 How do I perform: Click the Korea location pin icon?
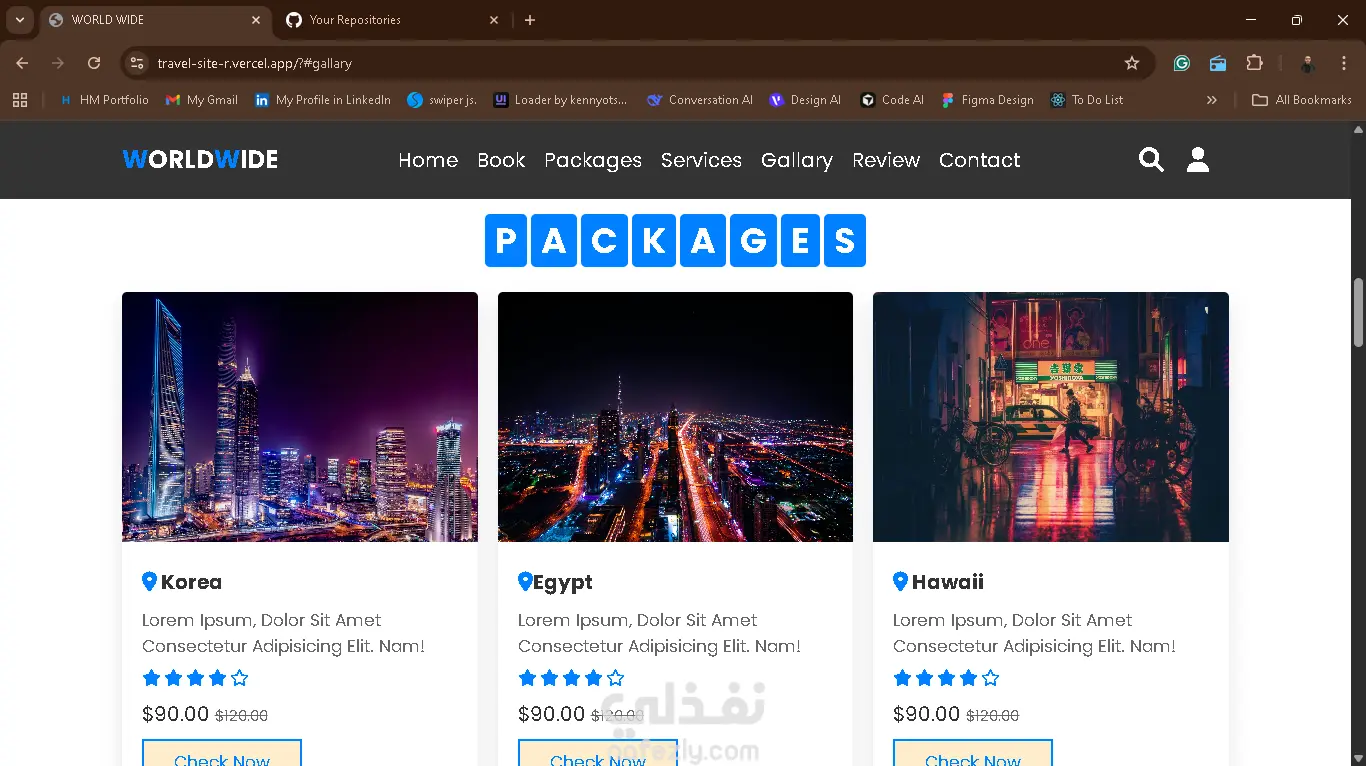point(150,581)
